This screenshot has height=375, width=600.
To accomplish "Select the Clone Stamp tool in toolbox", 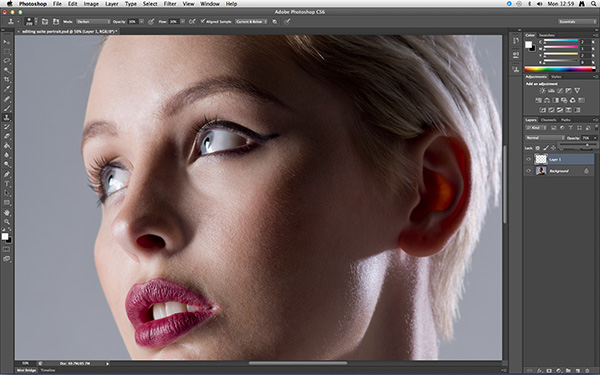I will point(7,117).
